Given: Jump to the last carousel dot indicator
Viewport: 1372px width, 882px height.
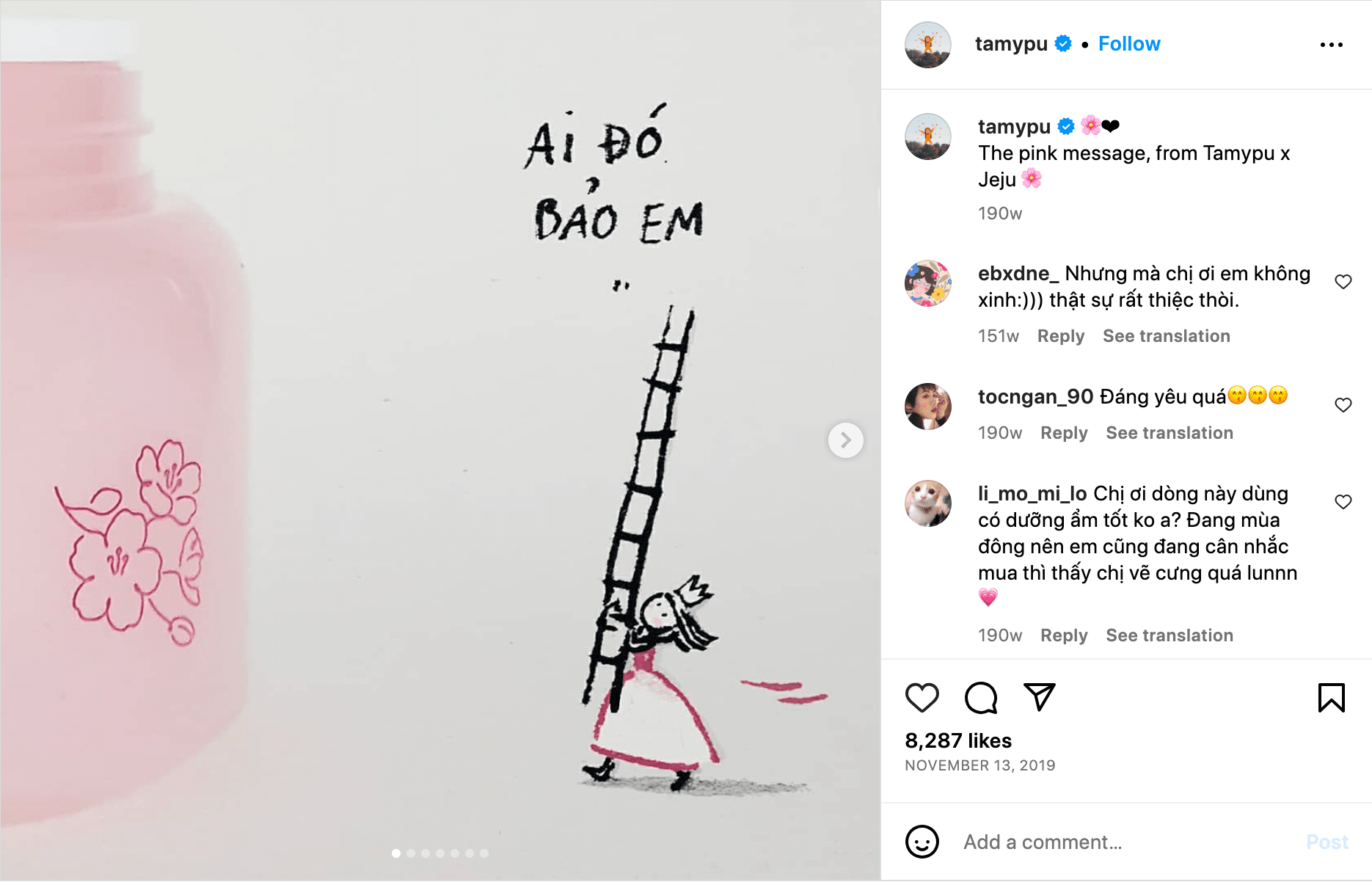Looking at the screenshot, I should pyautogui.click(x=484, y=853).
